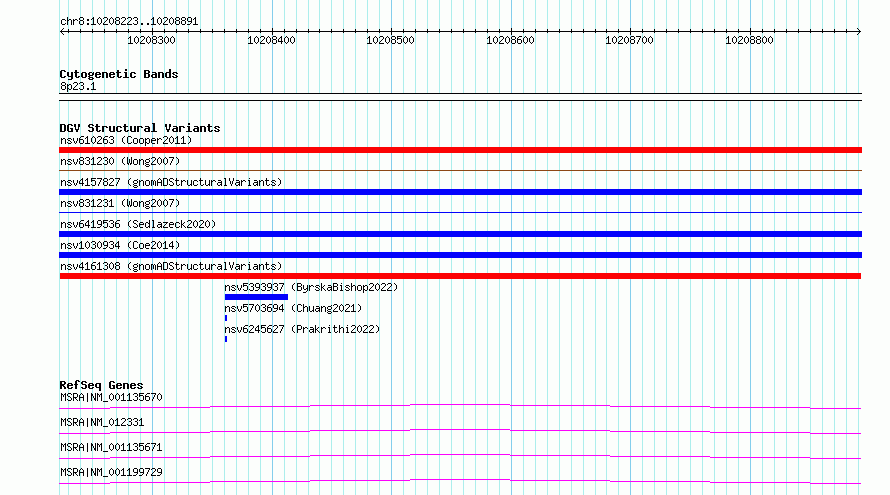Open nsv4157827 (gnomADStructuralVariants) label
This screenshot has height=495, width=890.
point(171,182)
